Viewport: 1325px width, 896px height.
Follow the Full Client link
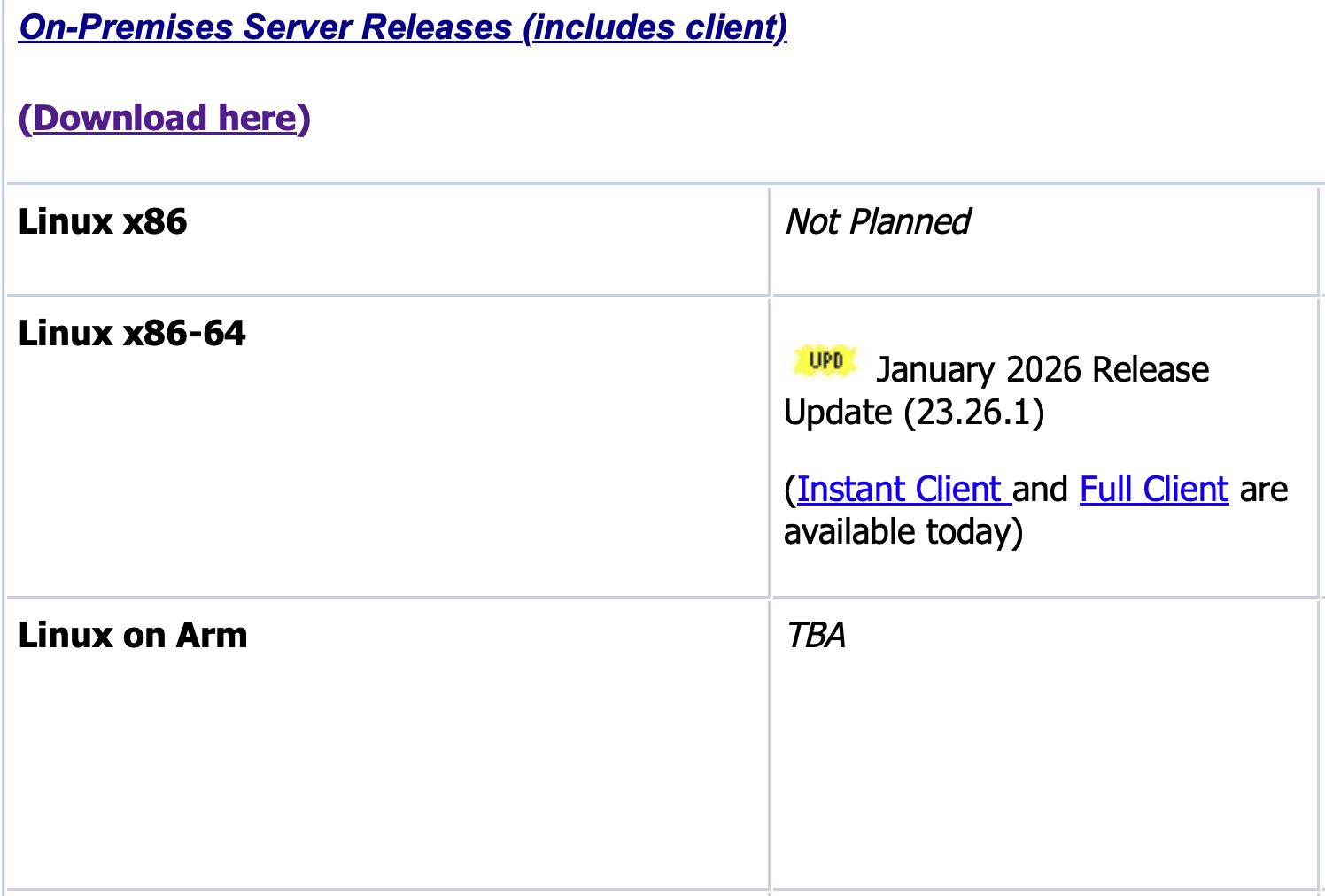tap(1154, 489)
